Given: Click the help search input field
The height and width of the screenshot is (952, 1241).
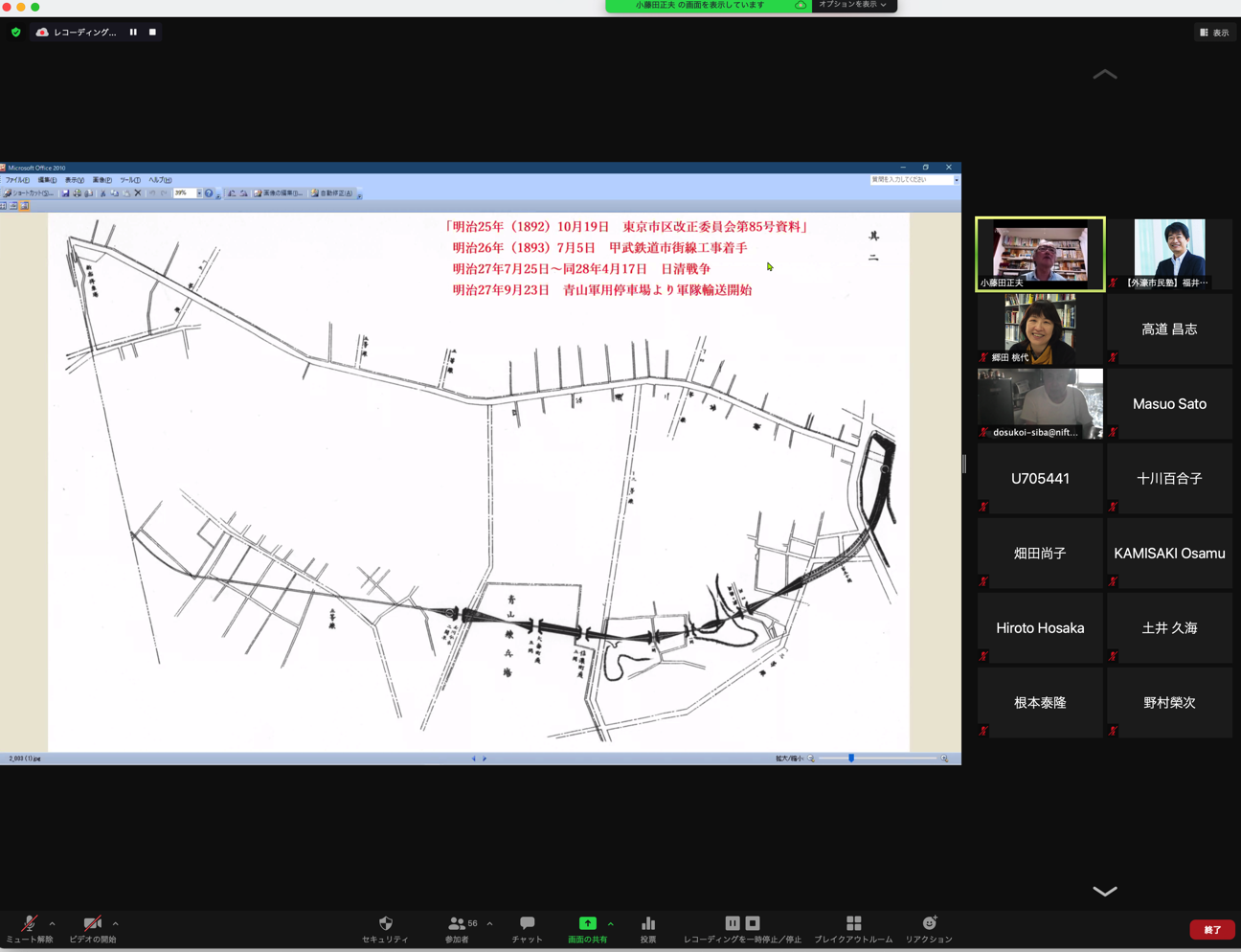Looking at the screenshot, I should [912, 180].
